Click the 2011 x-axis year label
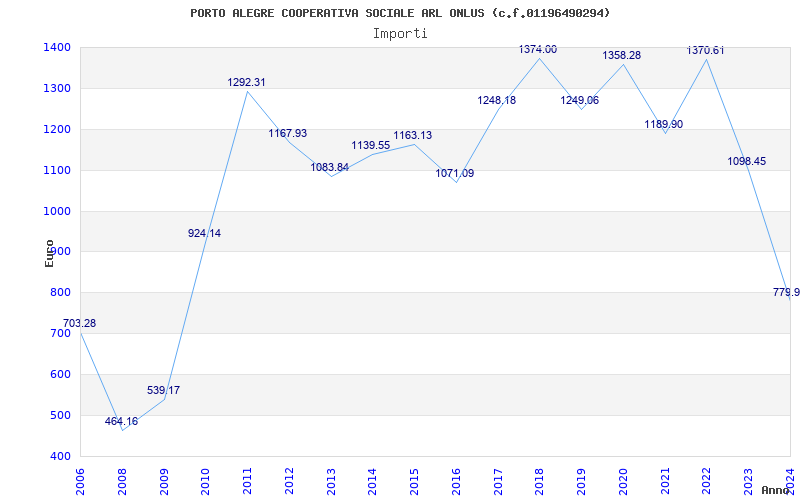Screen dimensions: 800x500 (x=247, y=482)
